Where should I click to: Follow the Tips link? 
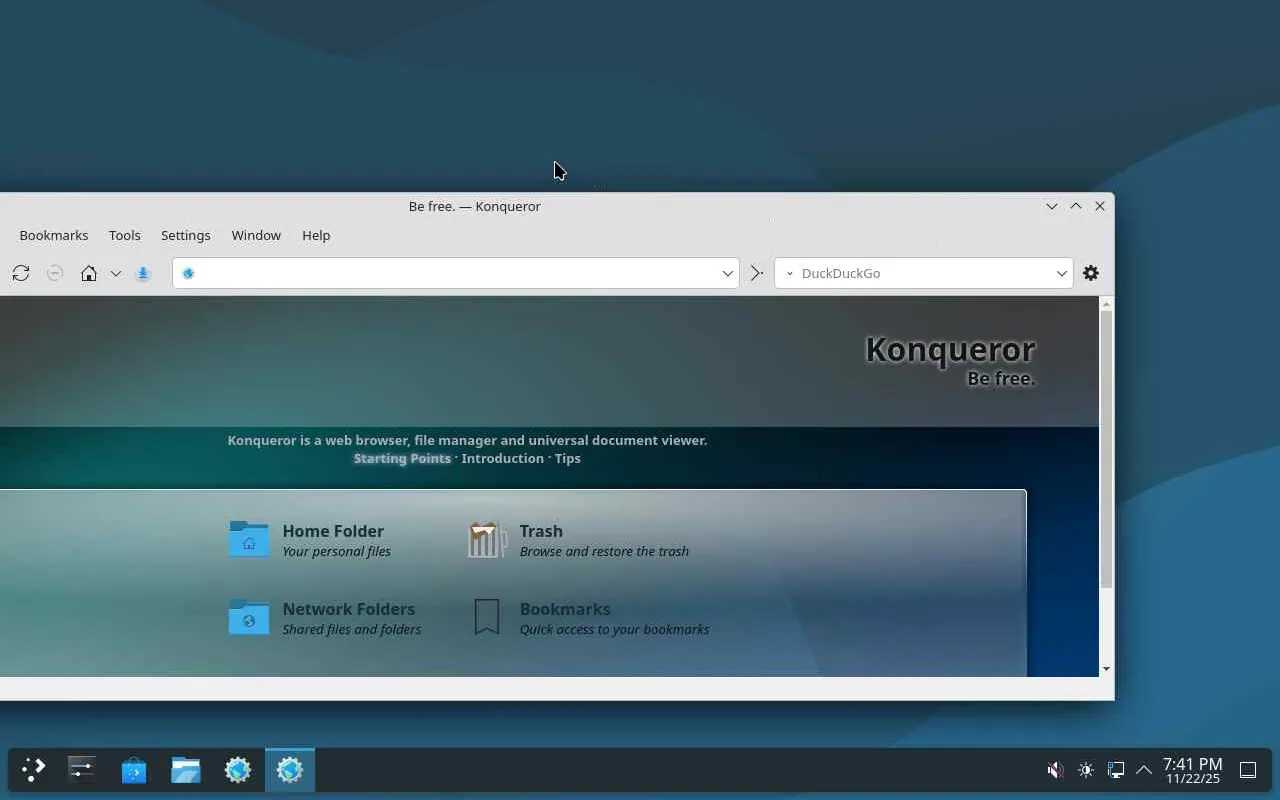[x=568, y=458]
